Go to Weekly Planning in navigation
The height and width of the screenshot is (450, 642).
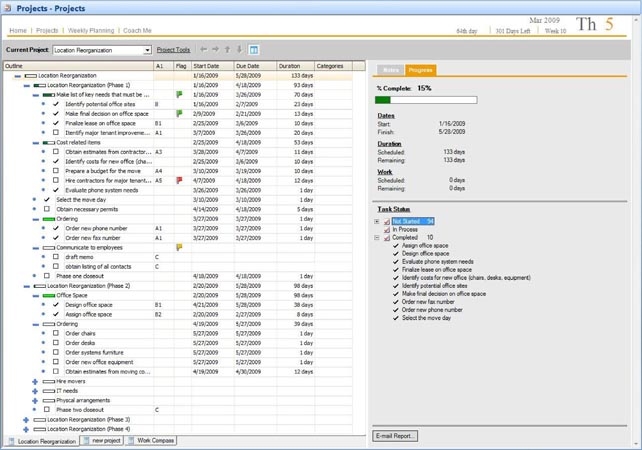click(x=91, y=30)
